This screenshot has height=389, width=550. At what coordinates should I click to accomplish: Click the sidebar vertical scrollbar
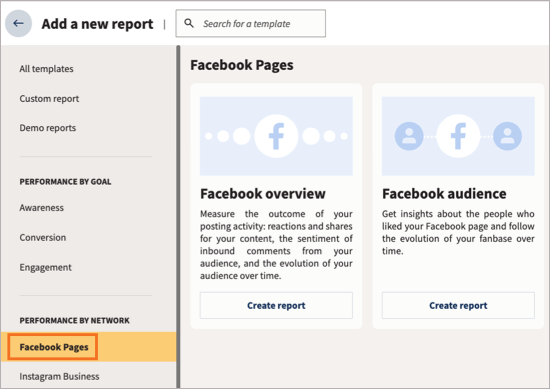[x=178, y=216]
